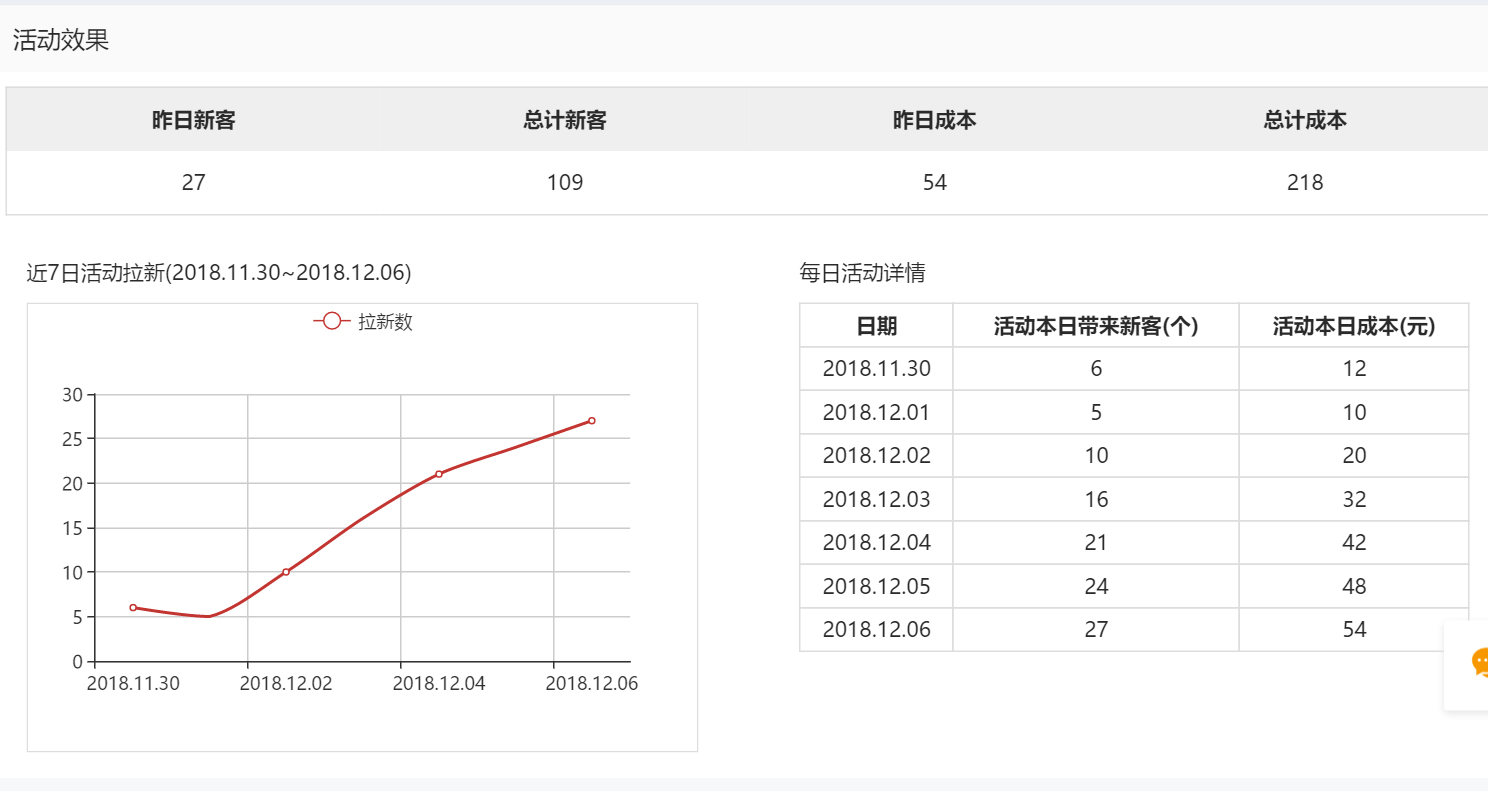Screen dimensions: 1488x791
Task: Click the chart data point above 2018.12.04
Action: click(439, 474)
